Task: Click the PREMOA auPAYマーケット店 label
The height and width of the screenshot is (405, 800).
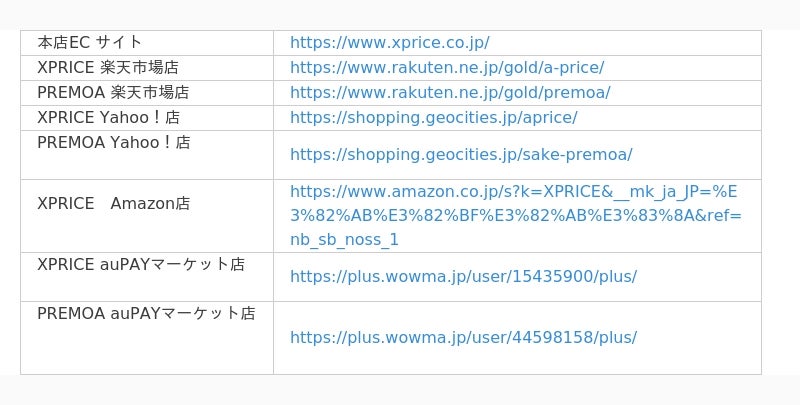Action: [146, 313]
